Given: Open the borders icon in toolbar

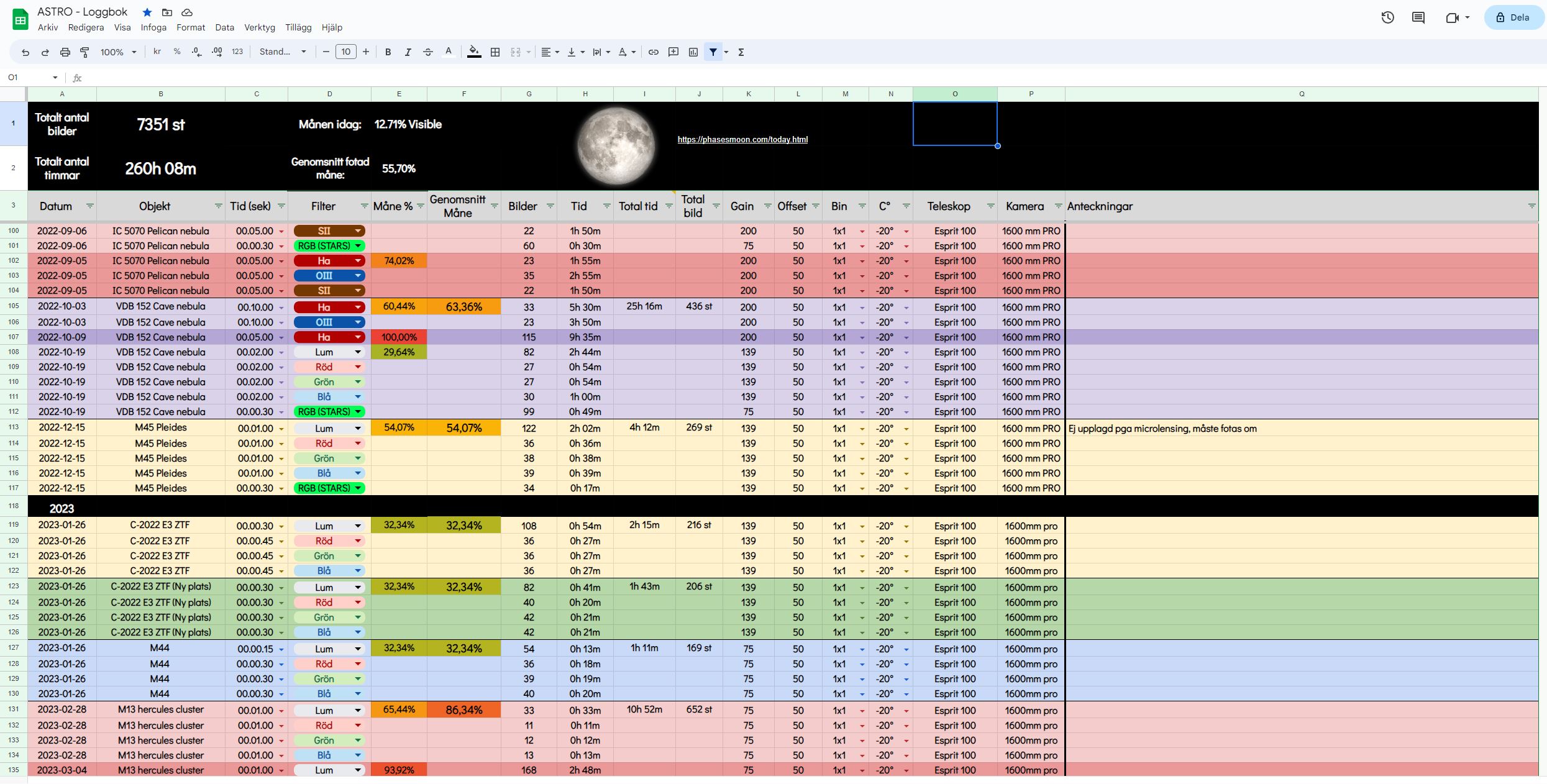Looking at the screenshot, I should pos(495,52).
